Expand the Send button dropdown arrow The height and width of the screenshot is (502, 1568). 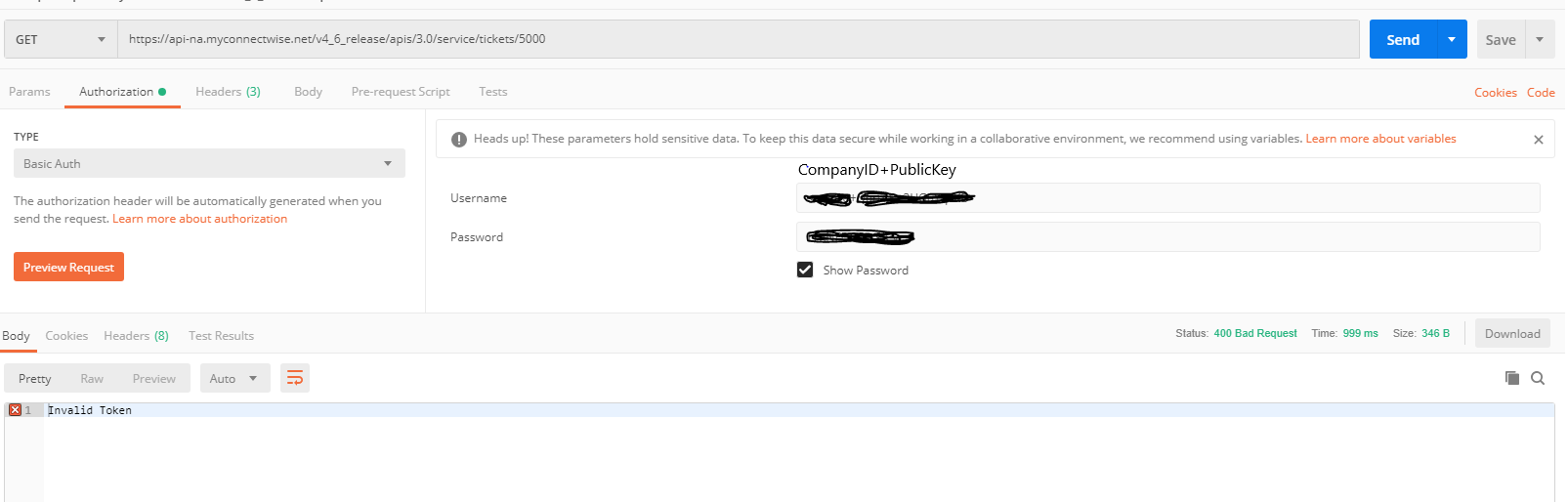click(x=1452, y=39)
